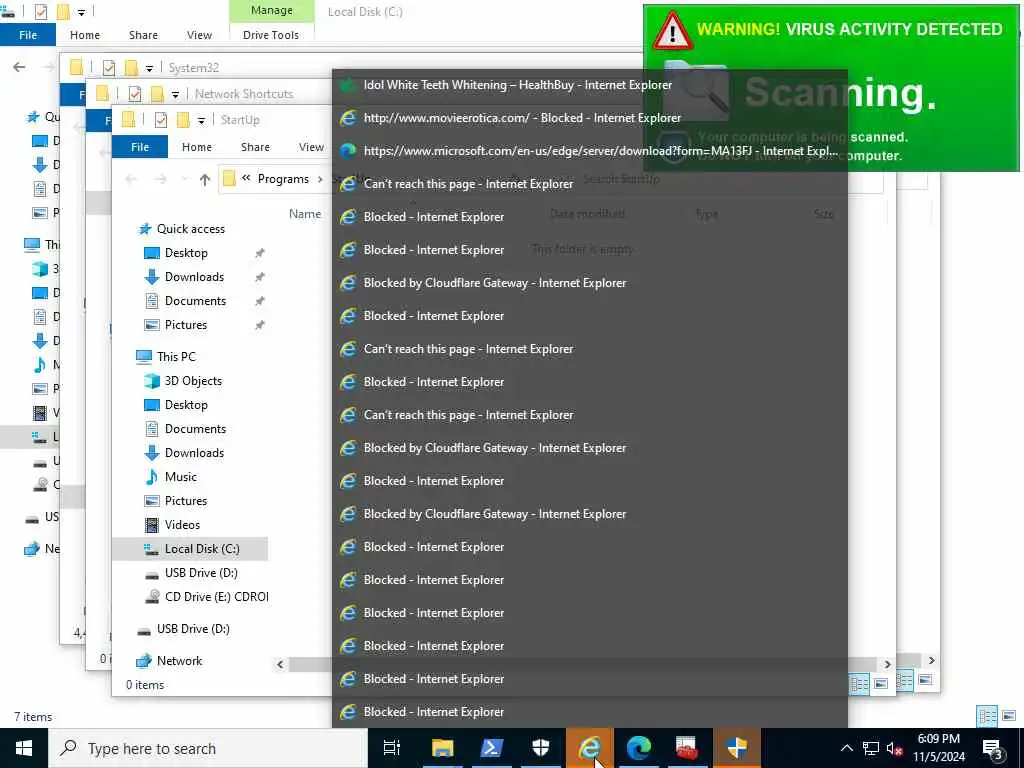Show hidden system tray icons
The height and width of the screenshot is (768, 1024).
(846, 748)
